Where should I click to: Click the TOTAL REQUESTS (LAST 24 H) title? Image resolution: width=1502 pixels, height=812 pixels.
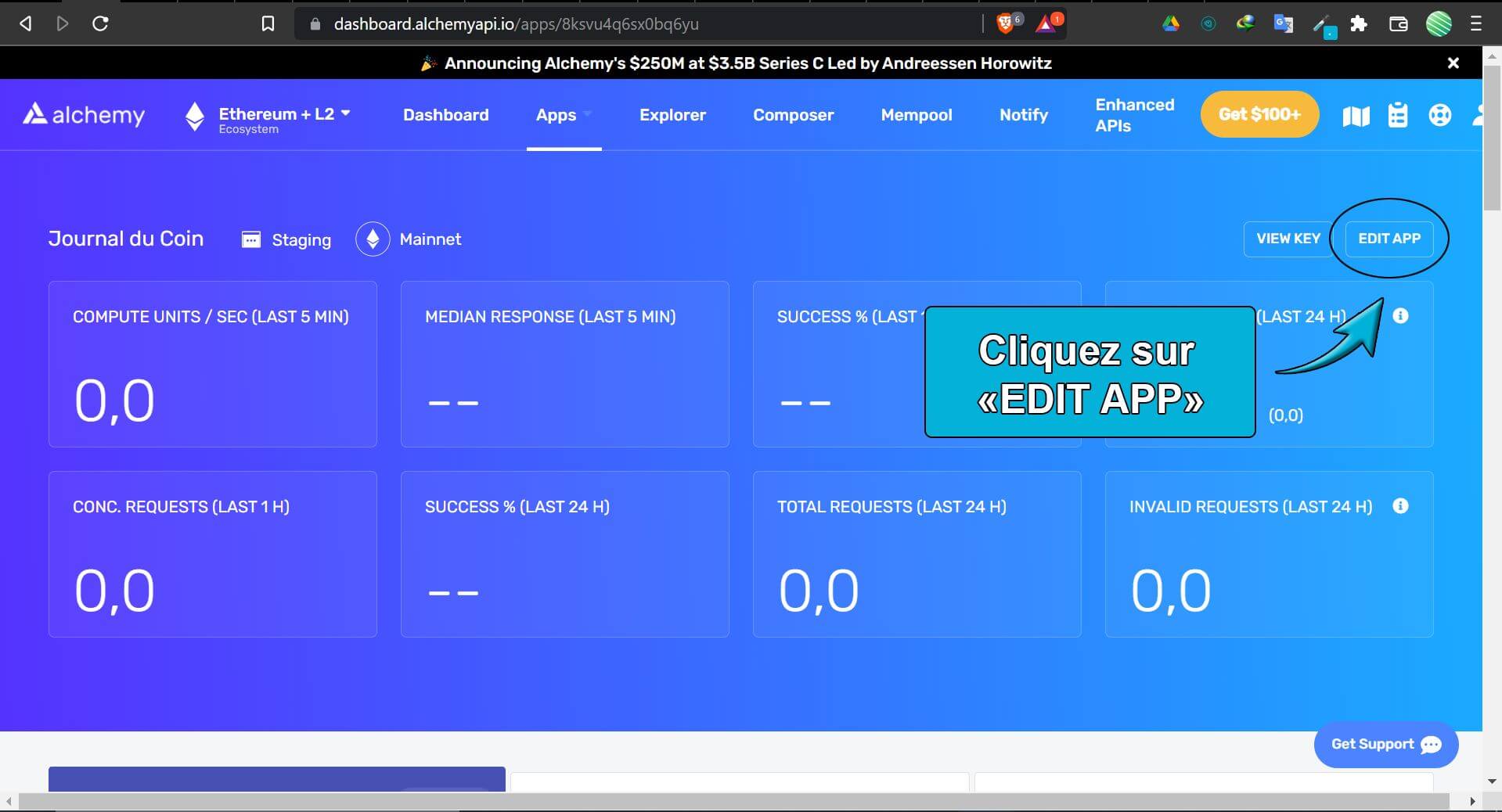pos(891,507)
